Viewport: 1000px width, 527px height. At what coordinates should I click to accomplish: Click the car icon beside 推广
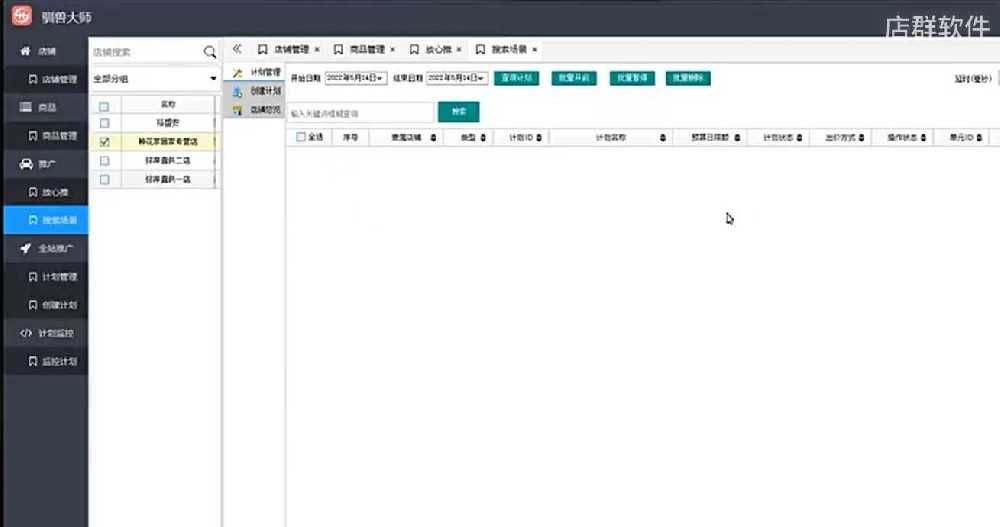click(26, 164)
